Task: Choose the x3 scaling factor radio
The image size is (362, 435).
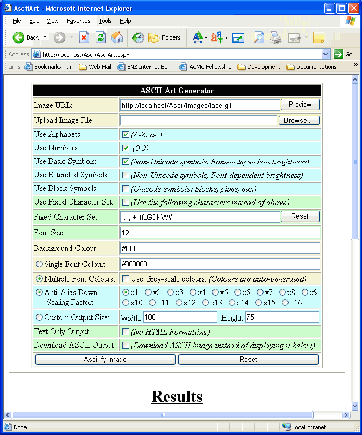Action: click(x=170, y=292)
